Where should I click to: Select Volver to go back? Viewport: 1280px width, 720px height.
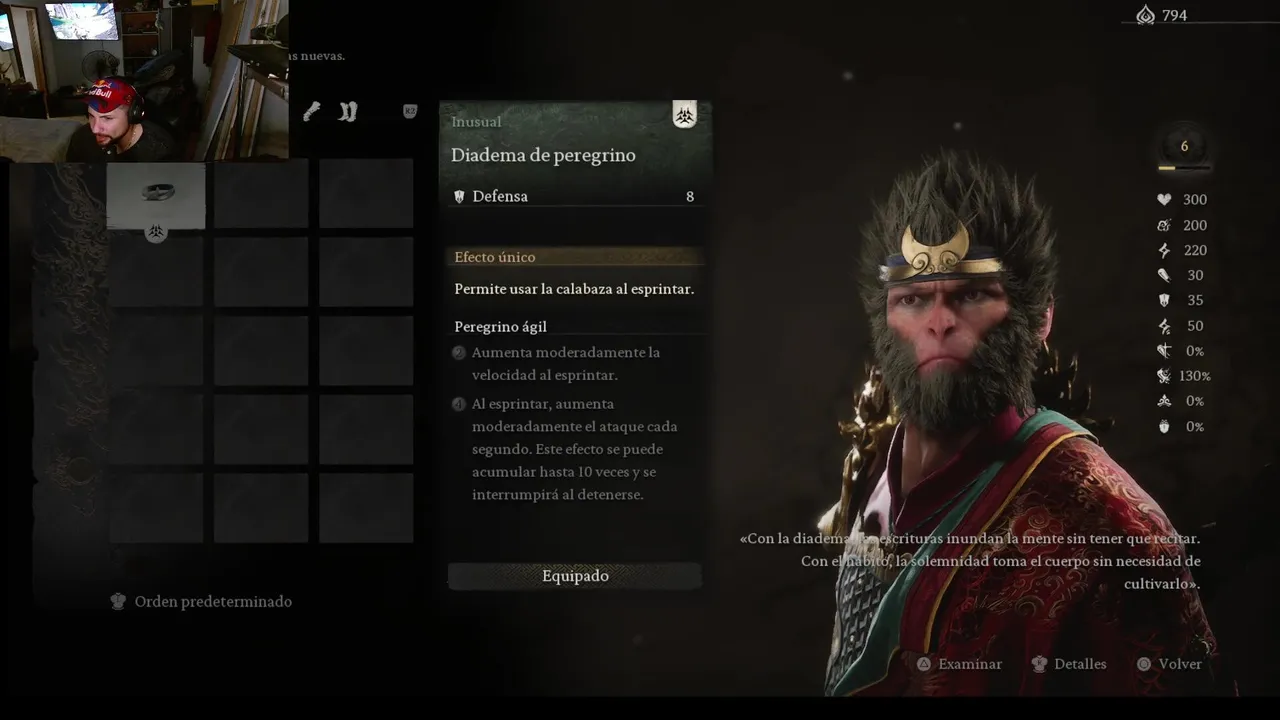point(1169,664)
